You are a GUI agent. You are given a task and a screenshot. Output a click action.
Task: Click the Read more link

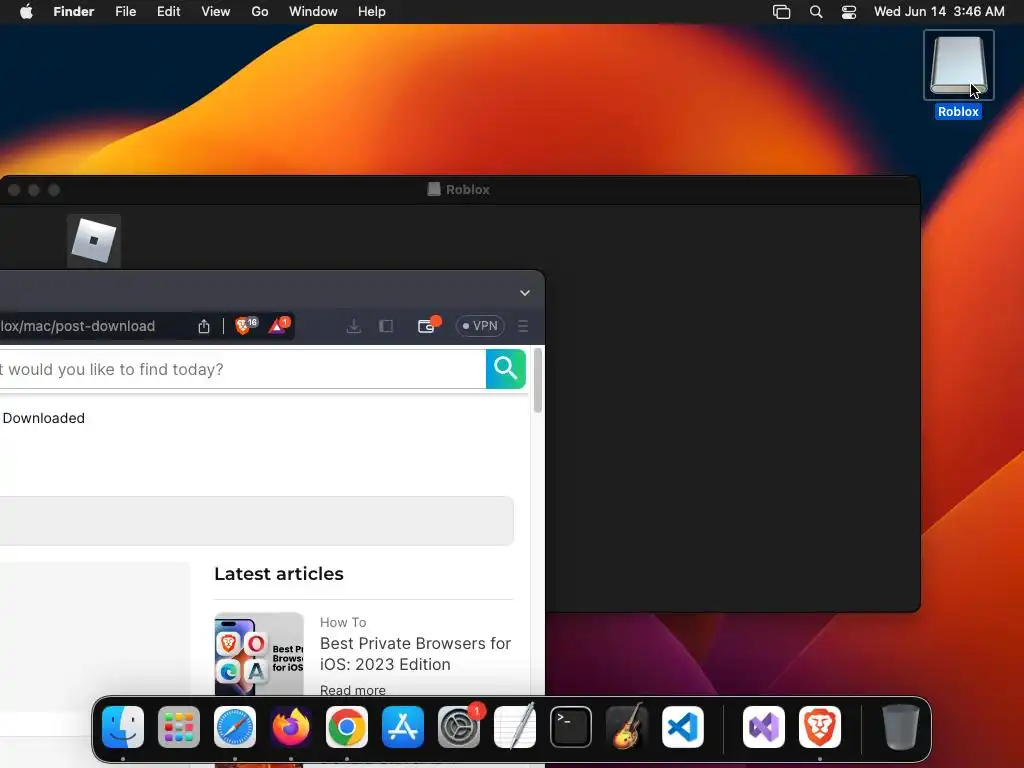pos(353,690)
